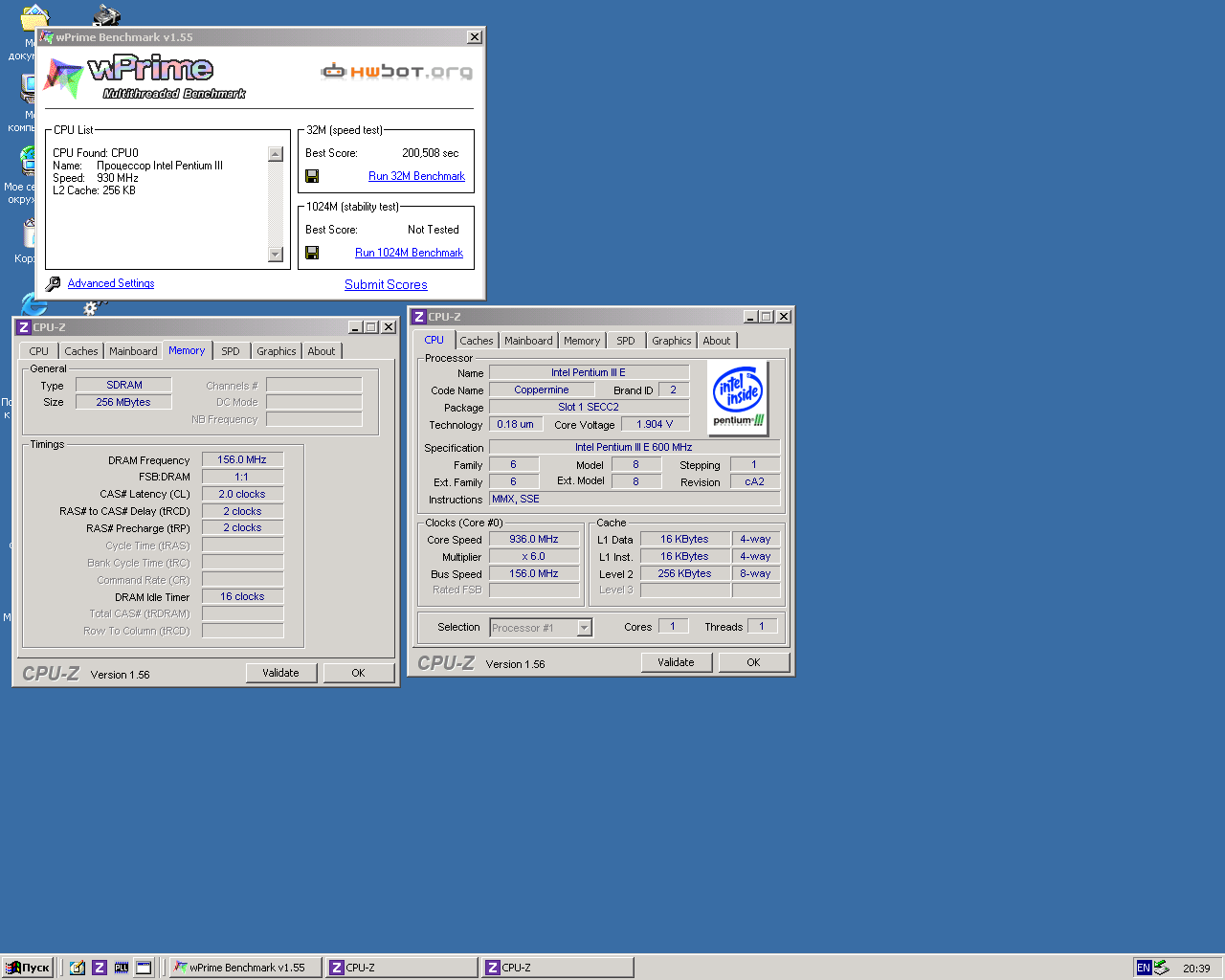The height and width of the screenshot is (980, 1225).
Task: Click the save icon beside 32M Best Score
Action: pyautogui.click(x=312, y=176)
